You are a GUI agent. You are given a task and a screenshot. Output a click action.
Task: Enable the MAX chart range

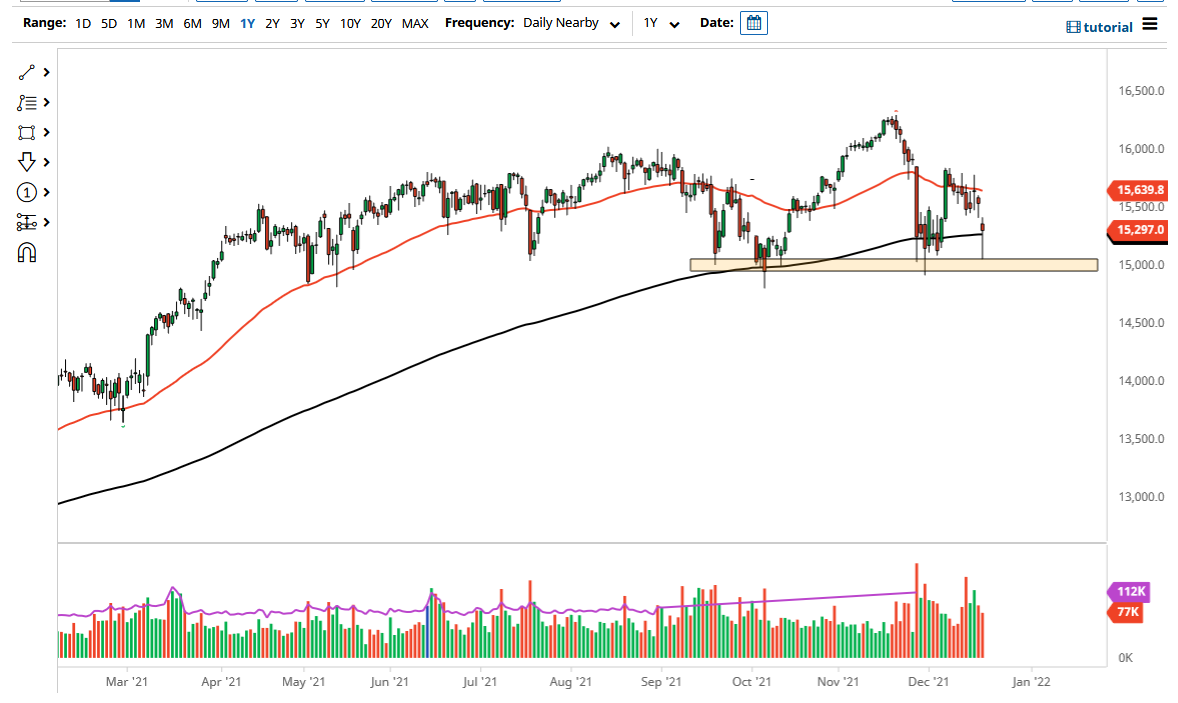click(x=415, y=23)
